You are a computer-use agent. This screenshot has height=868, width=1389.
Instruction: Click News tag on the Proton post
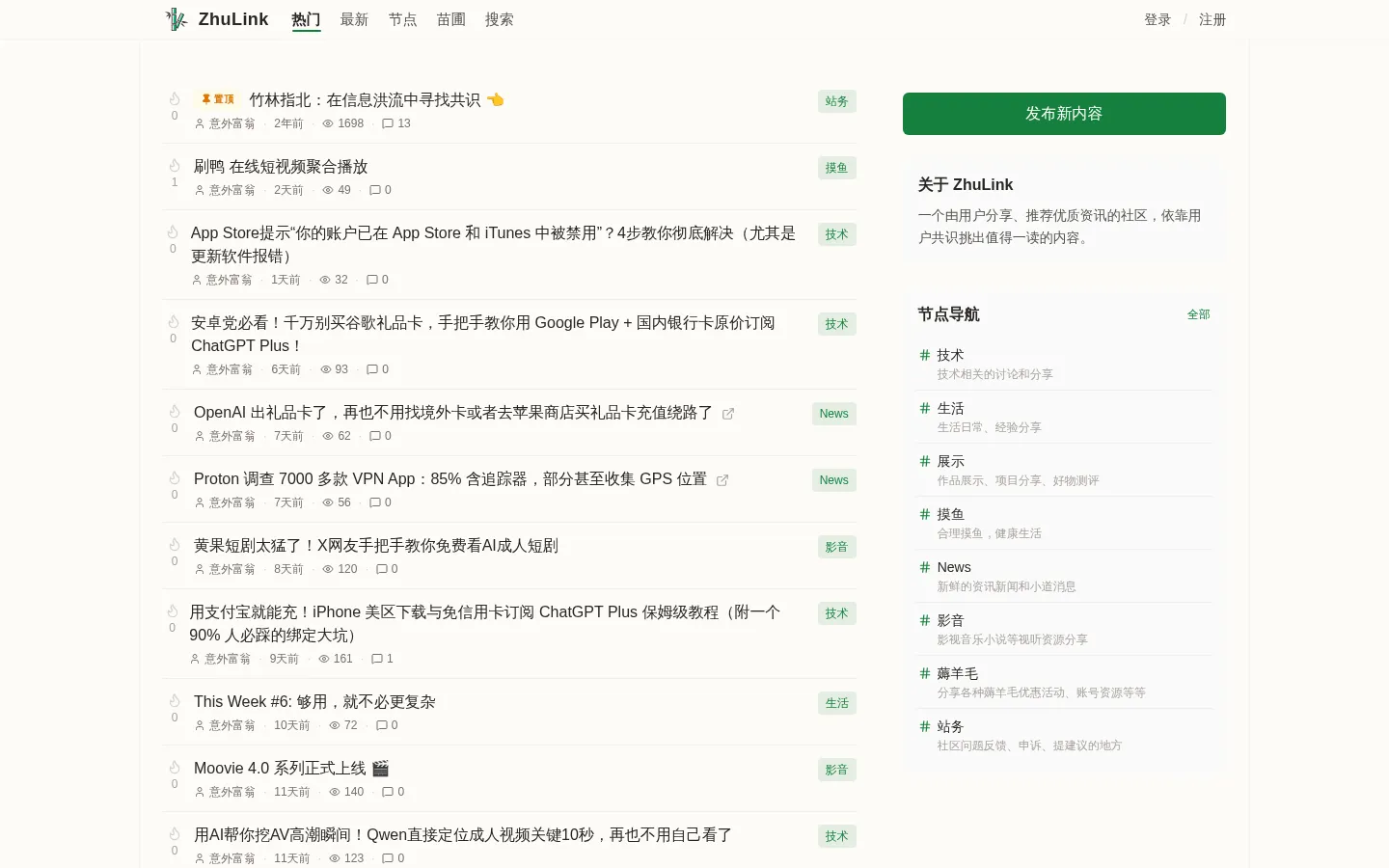834,480
